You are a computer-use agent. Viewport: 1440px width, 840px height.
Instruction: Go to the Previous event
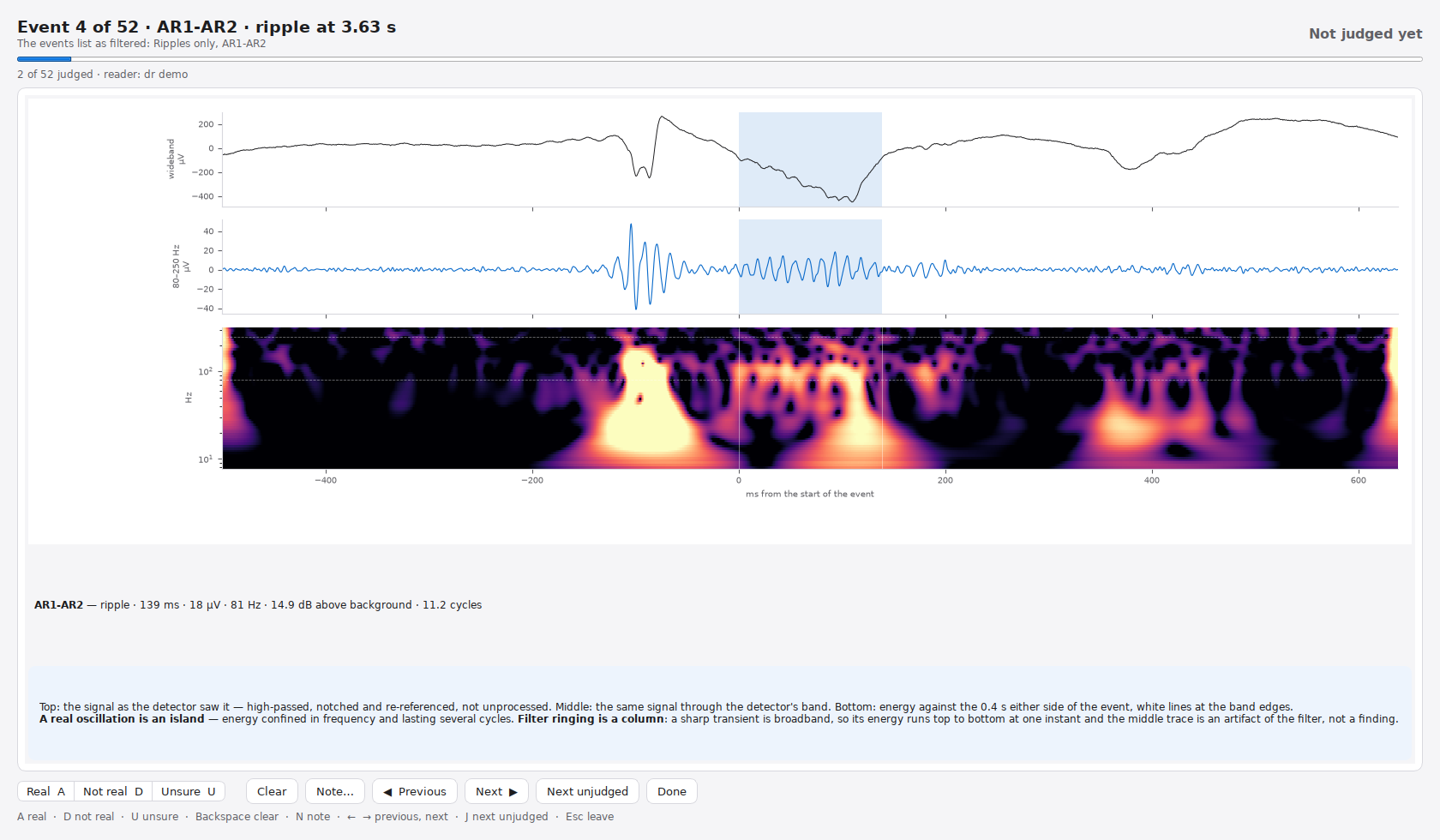(415, 791)
